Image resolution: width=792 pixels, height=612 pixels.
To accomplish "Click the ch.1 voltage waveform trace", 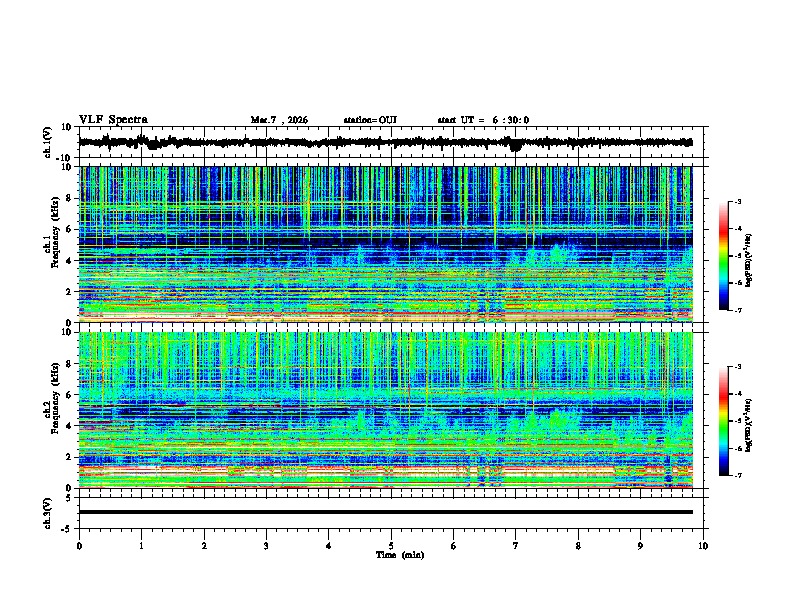I will (x=386, y=143).
